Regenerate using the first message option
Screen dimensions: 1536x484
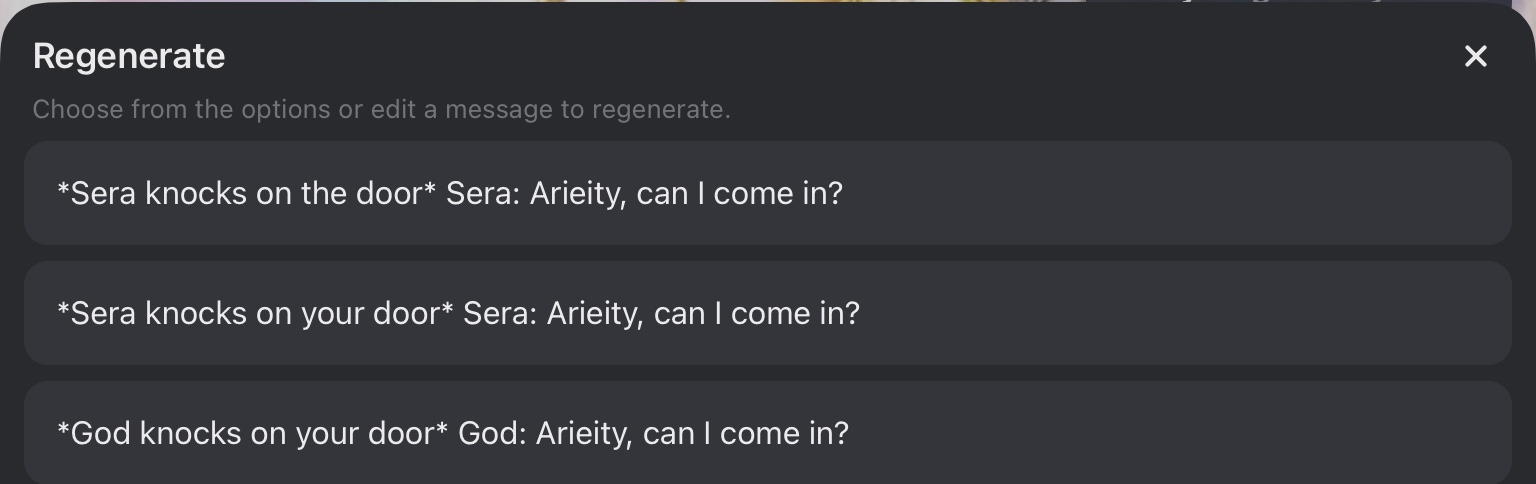767,193
